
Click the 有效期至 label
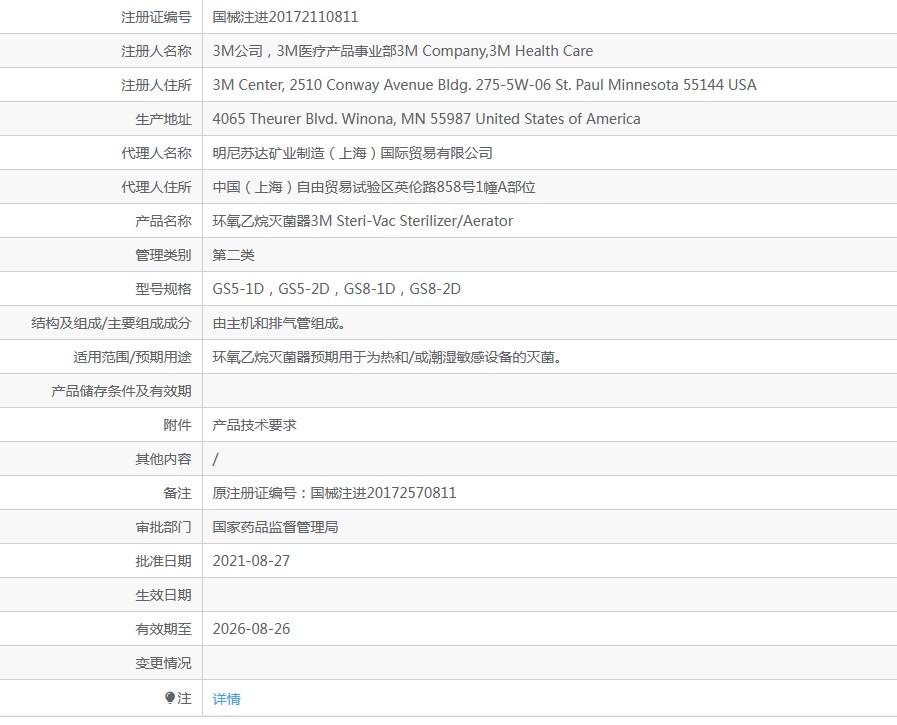coord(163,629)
